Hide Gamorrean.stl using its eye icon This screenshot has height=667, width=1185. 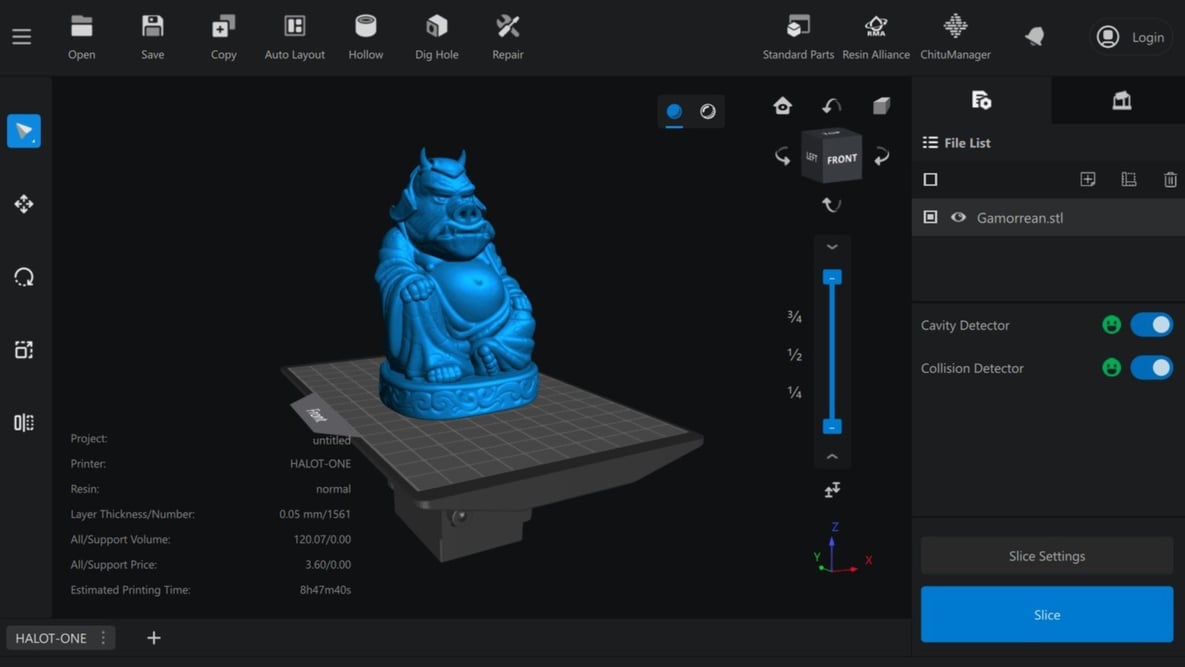958,217
